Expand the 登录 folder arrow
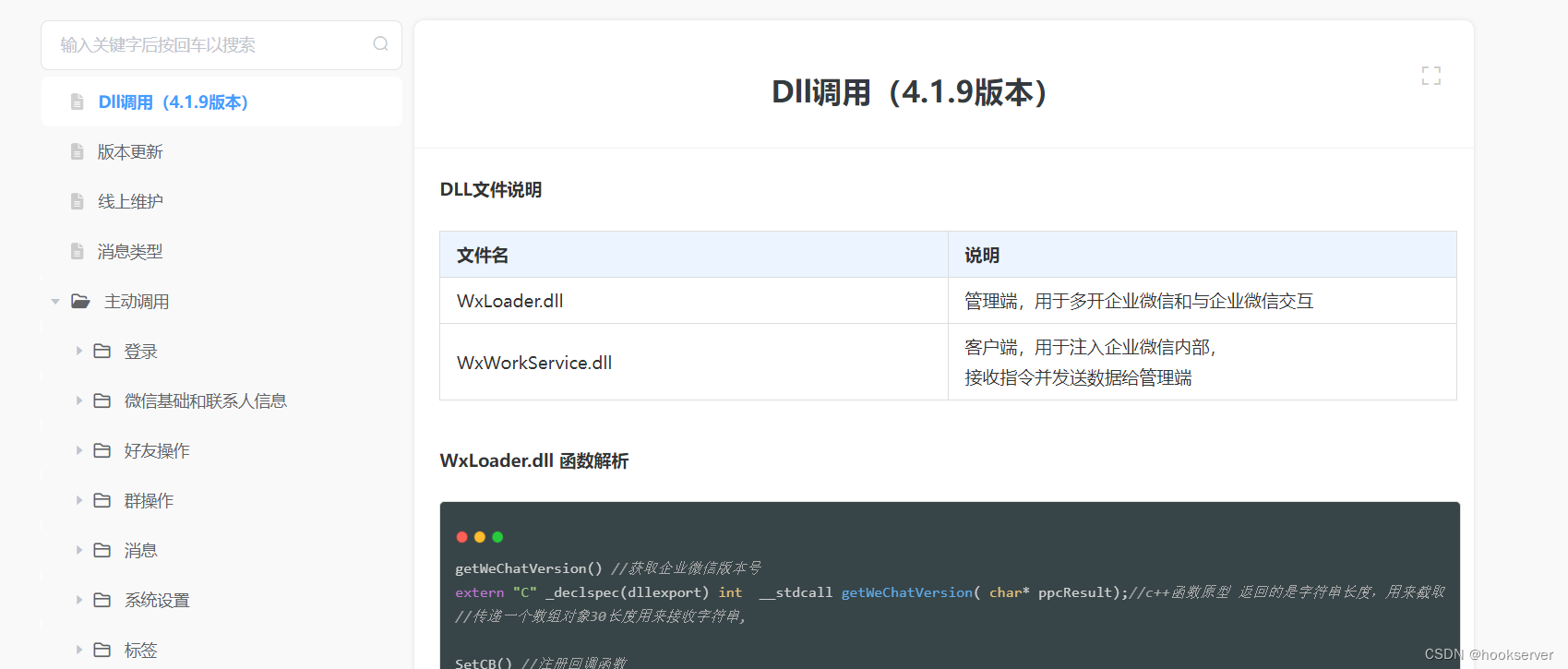The width and height of the screenshot is (1568, 669). (79, 351)
